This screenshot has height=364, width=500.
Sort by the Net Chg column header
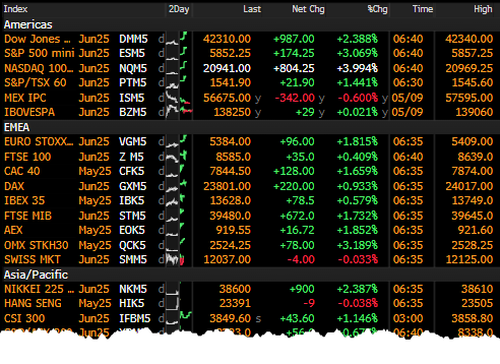point(308,9)
